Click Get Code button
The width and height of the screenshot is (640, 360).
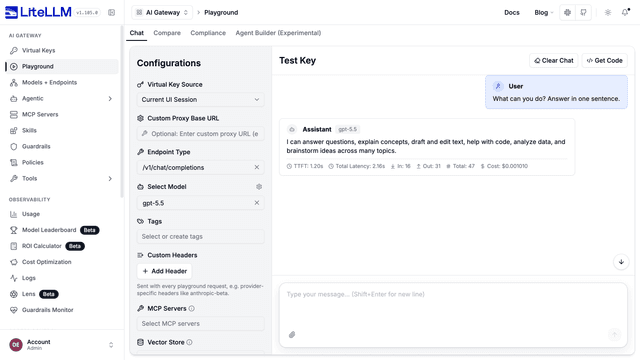coord(604,60)
